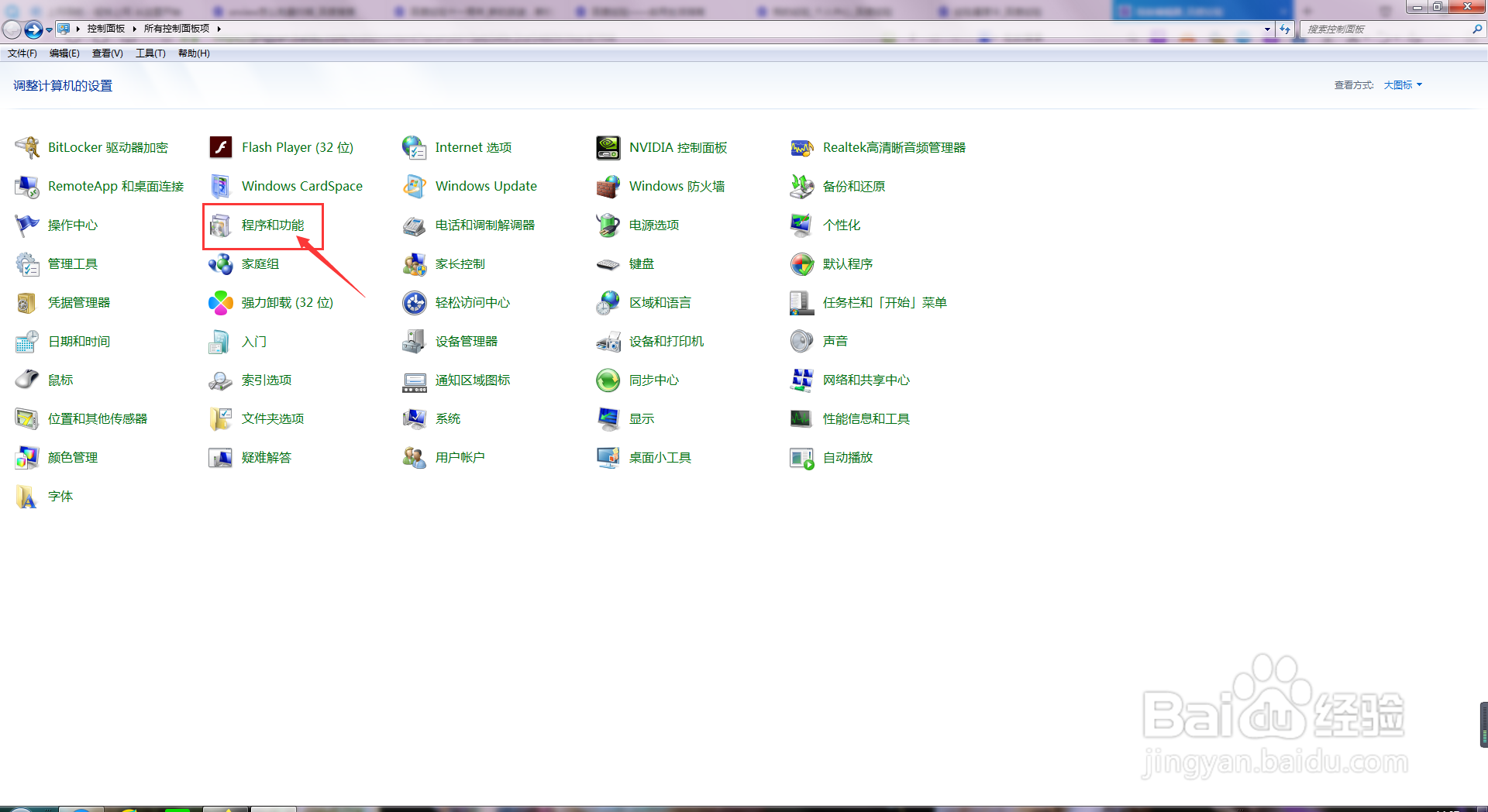Open the 轻松访问中心 icon

[x=415, y=302]
